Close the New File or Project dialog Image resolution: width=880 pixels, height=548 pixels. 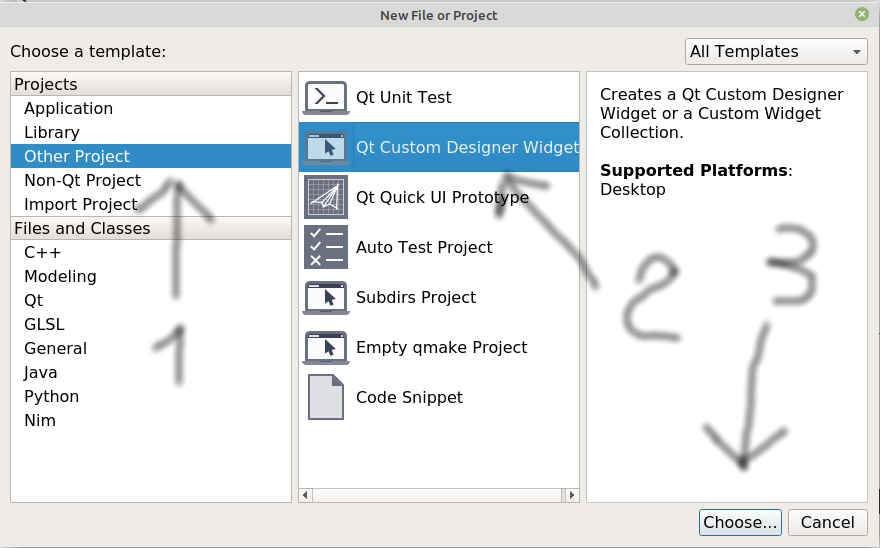[861, 14]
